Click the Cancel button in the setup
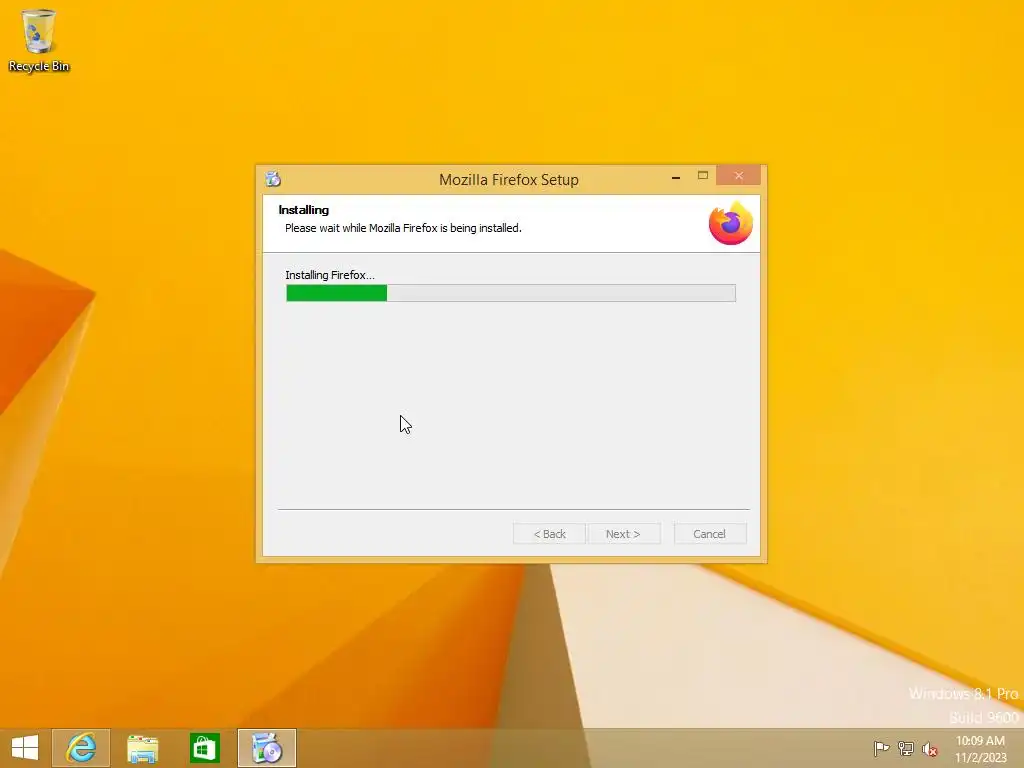 [x=710, y=534]
